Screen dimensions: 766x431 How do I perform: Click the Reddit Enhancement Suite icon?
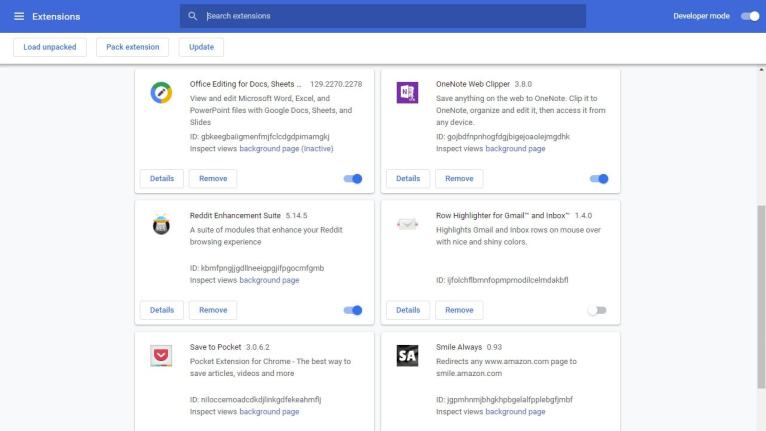coord(161,225)
